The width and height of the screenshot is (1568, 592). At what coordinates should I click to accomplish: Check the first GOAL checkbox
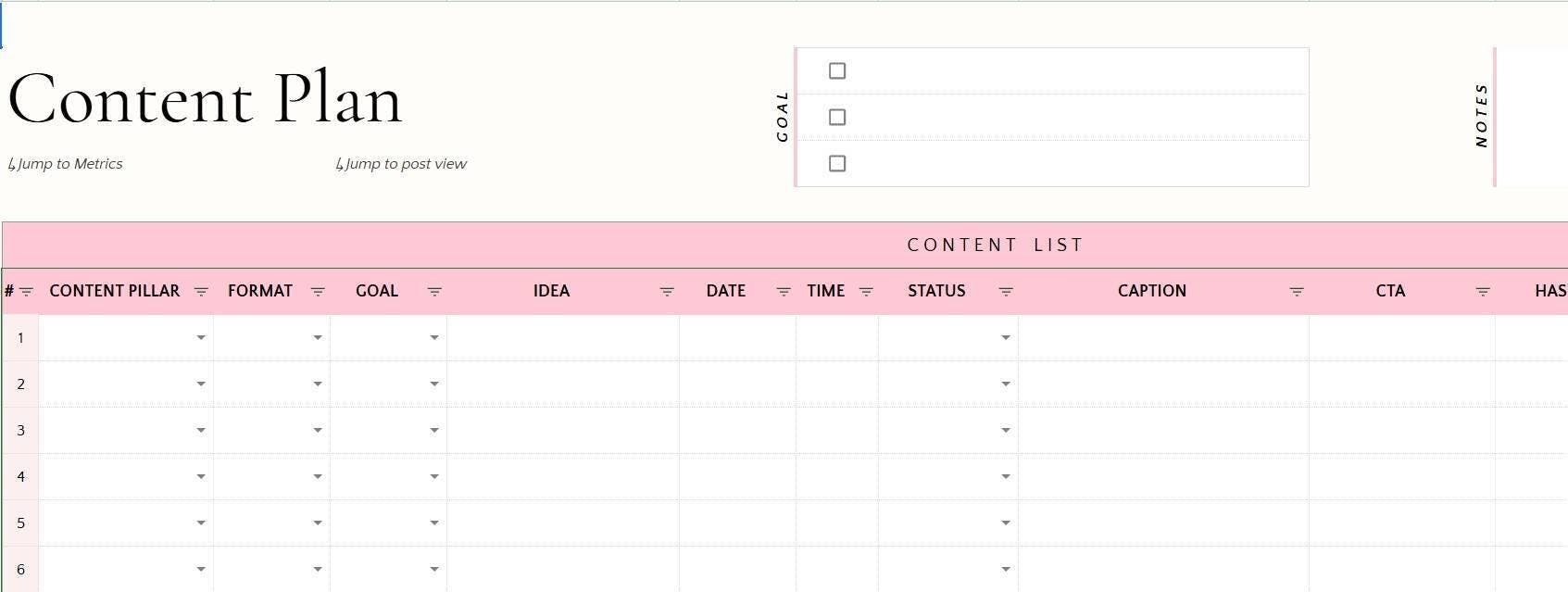point(837,71)
